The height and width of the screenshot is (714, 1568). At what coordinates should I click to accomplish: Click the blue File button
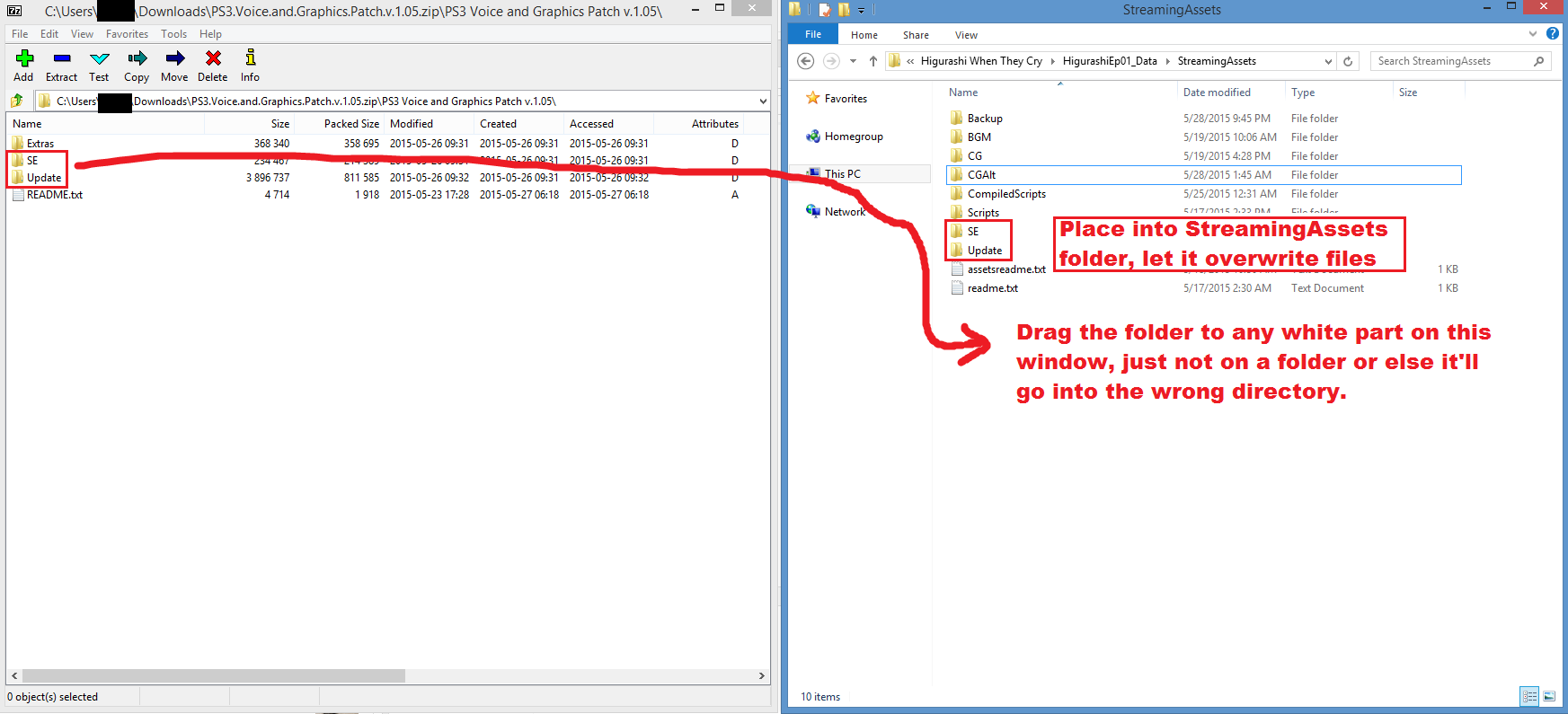tap(812, 34)
